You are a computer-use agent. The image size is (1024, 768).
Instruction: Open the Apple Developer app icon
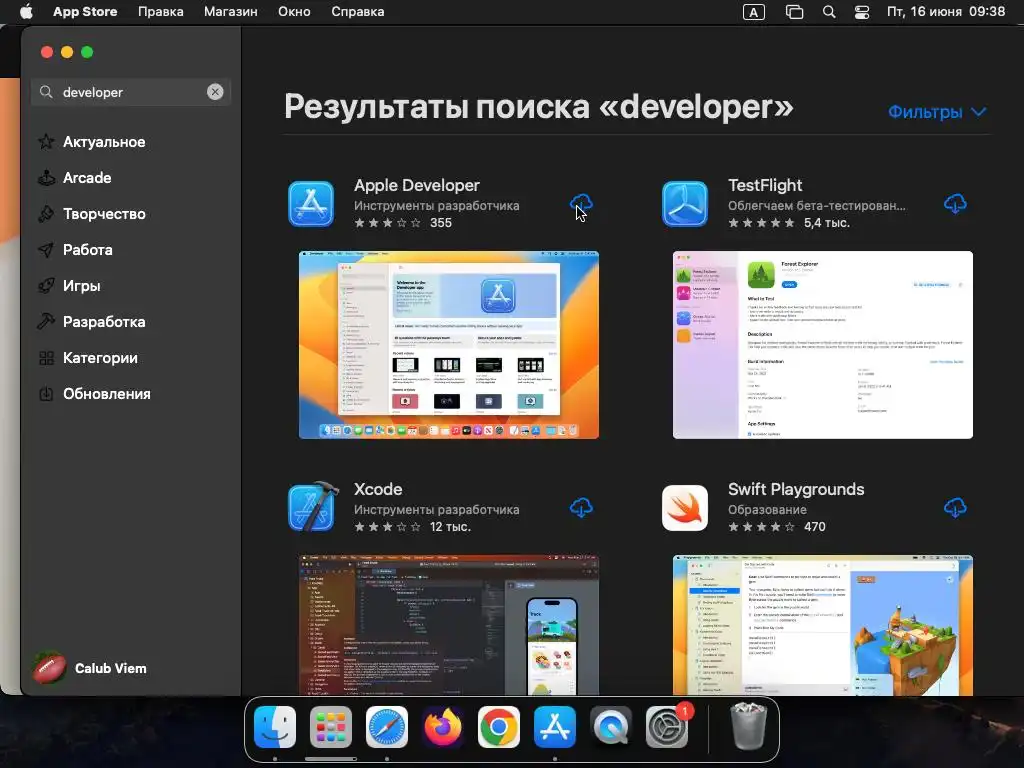(312, 204)
